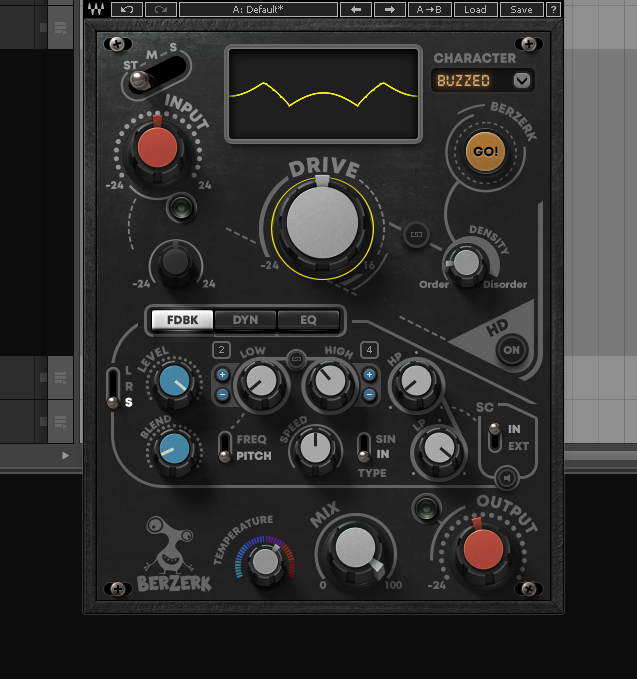Click the HP filter knob

pyautogui.click(x=416, y=382)
